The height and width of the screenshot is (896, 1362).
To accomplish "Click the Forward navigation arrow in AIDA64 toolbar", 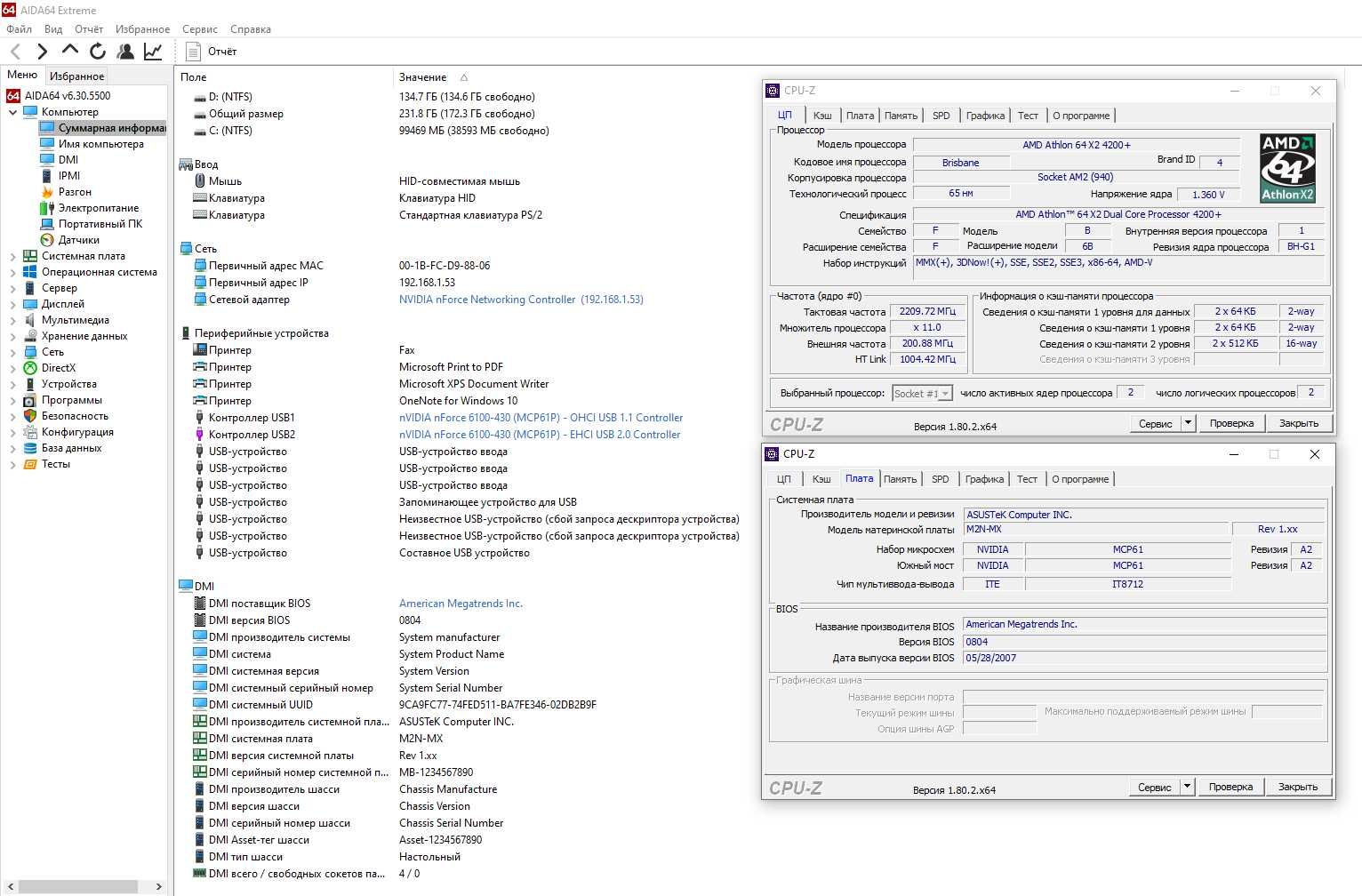I will coord(42,52).
